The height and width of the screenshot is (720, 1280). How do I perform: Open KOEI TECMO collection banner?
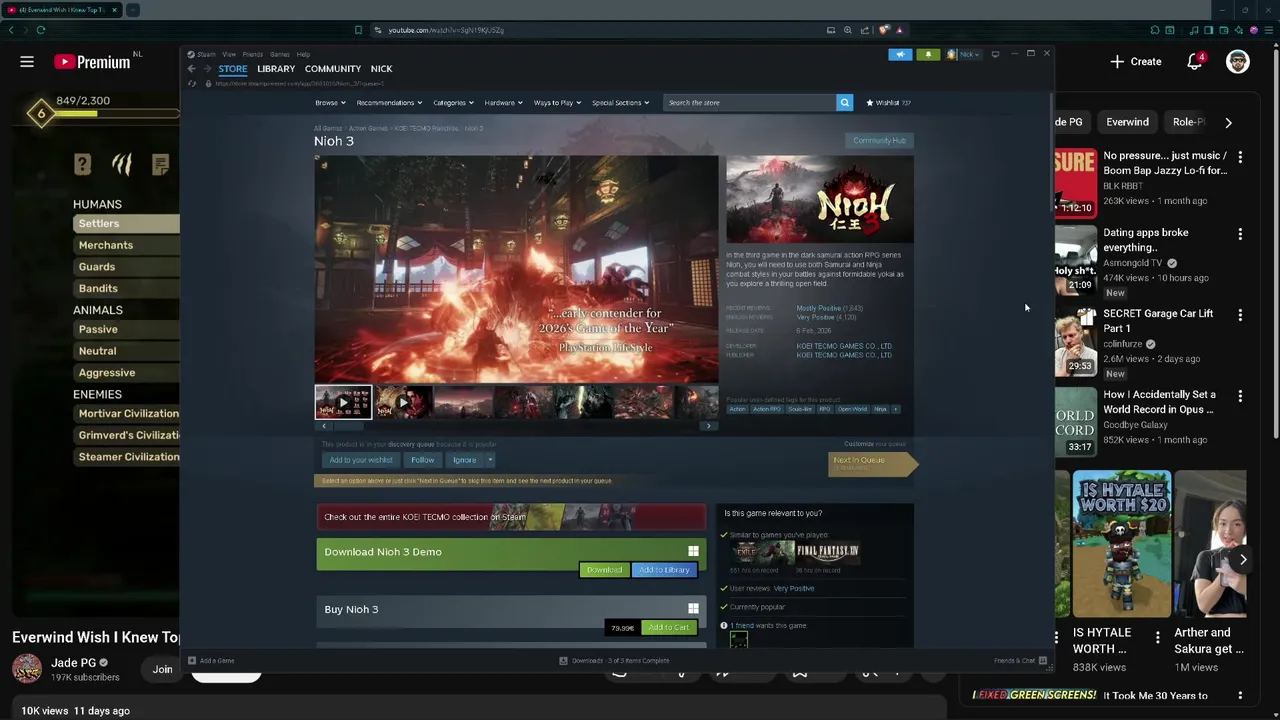click(x=511, y=517)
